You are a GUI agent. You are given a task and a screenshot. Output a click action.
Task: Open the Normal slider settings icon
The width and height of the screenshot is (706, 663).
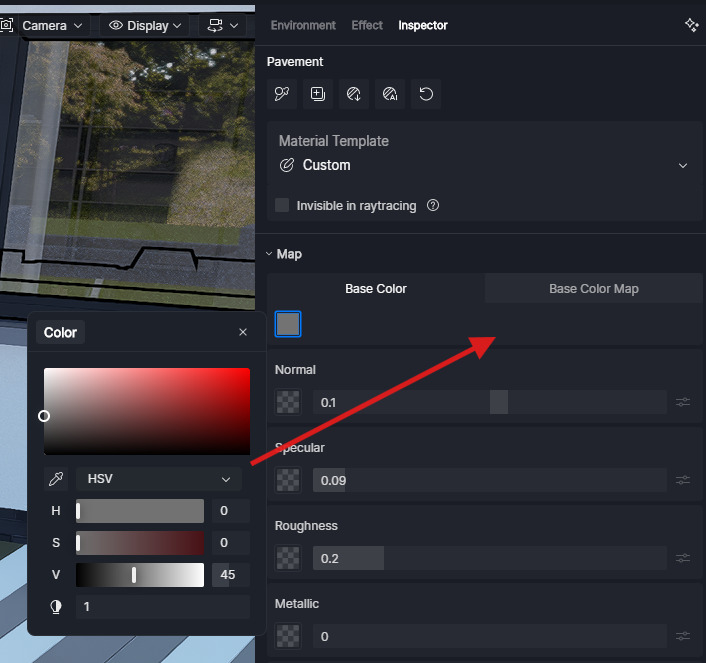pos(683,402)
